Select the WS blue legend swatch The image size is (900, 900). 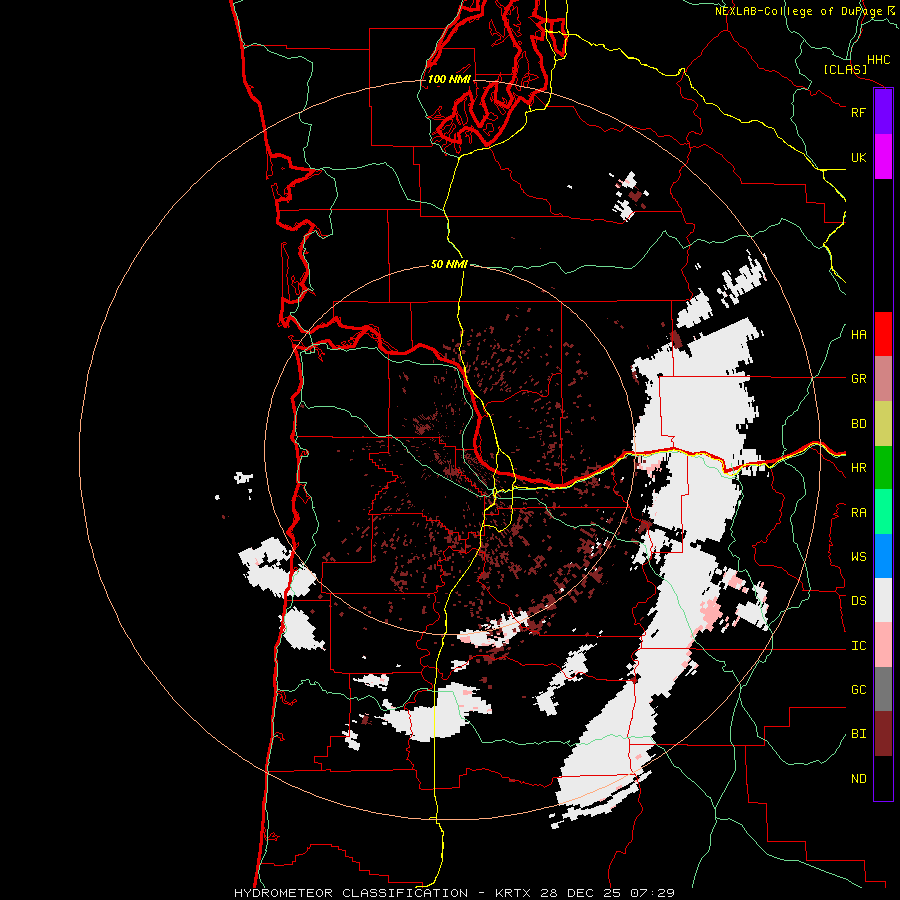point(883,556)
